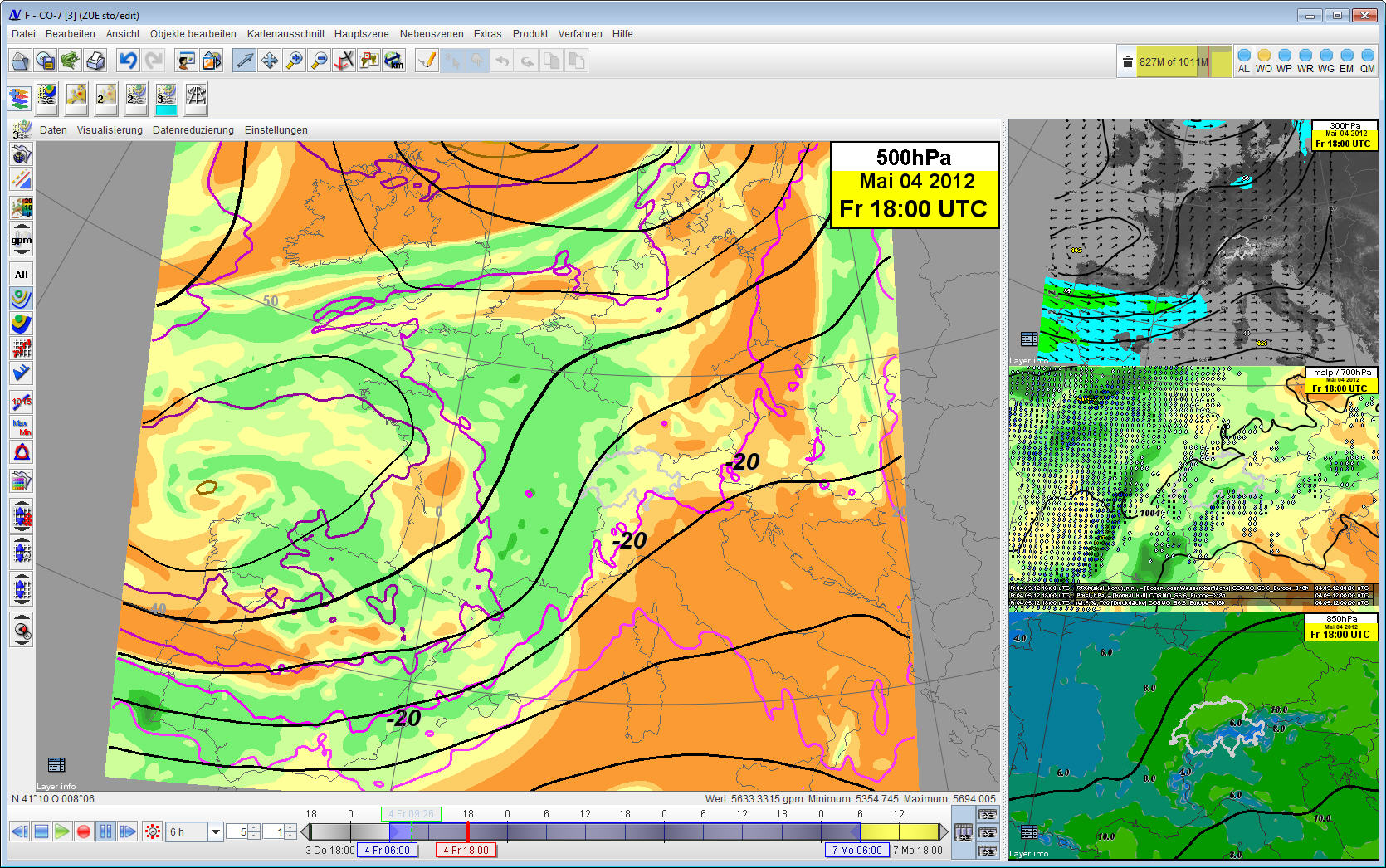Click the garbage collection trash icon
This screenshot has width=1386, height=868.
[x=1127, y=62]
